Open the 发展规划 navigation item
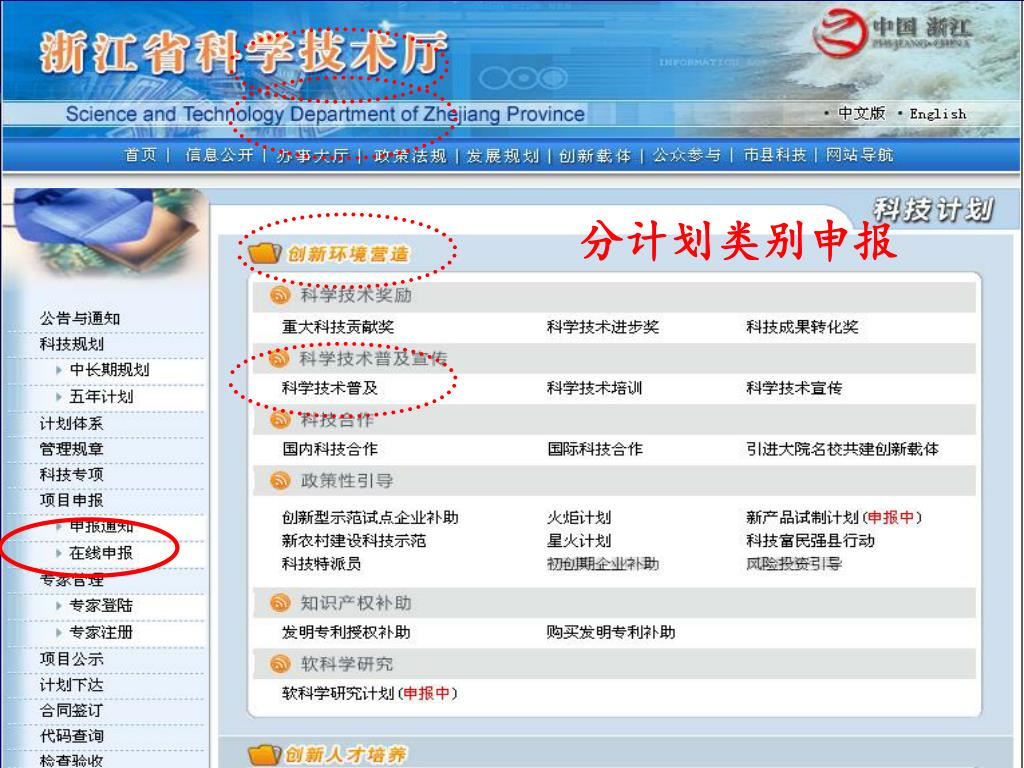This screenshot has width=1024, height=768. click(x=503, y=155)
